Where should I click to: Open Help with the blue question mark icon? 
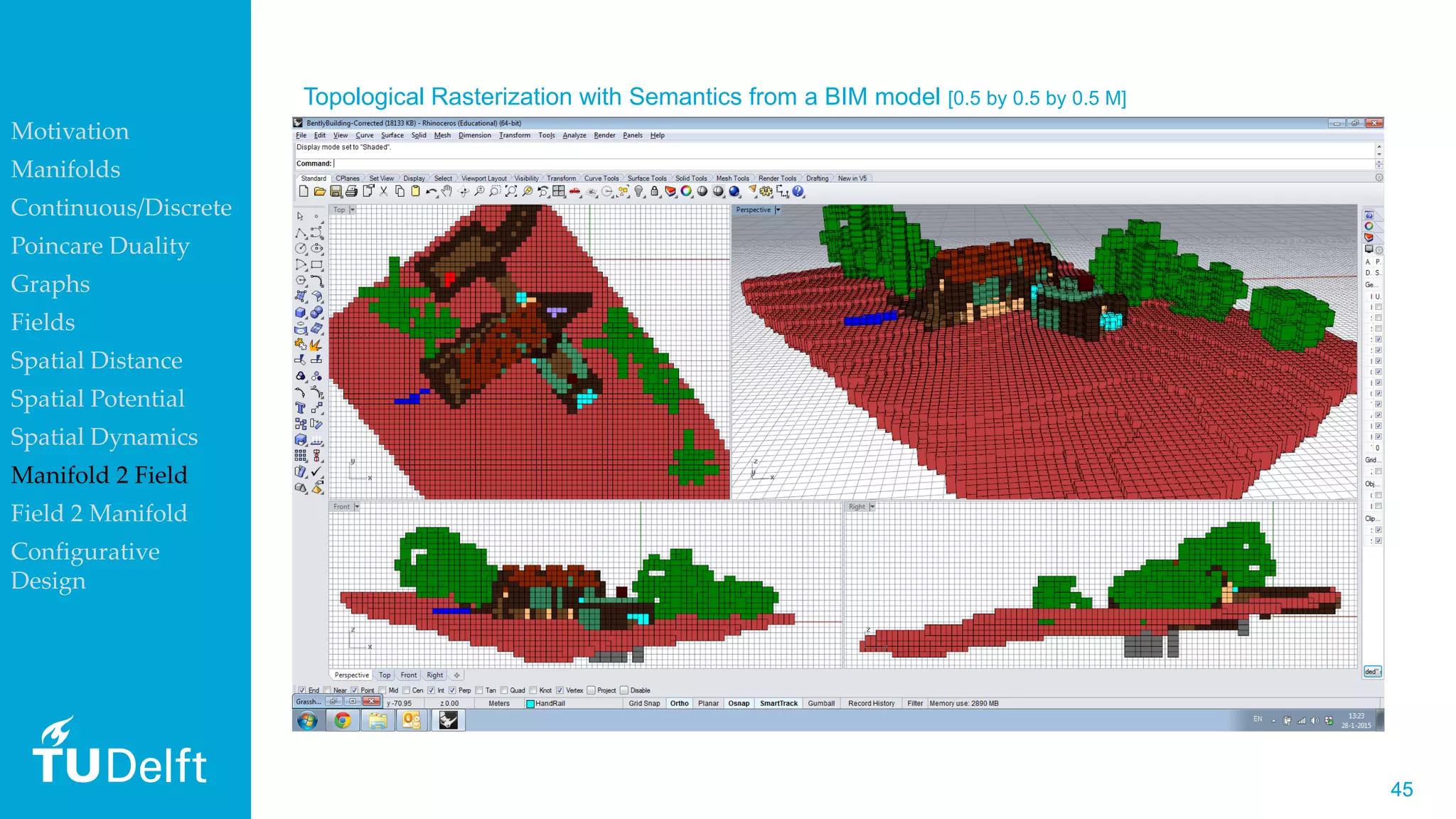798,191
